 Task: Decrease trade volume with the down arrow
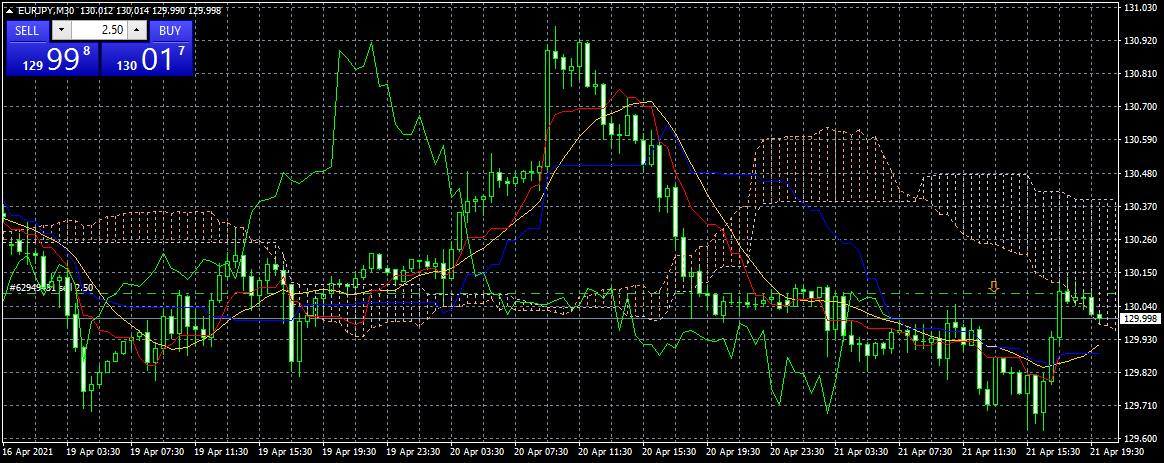click(x=62, y=30)
